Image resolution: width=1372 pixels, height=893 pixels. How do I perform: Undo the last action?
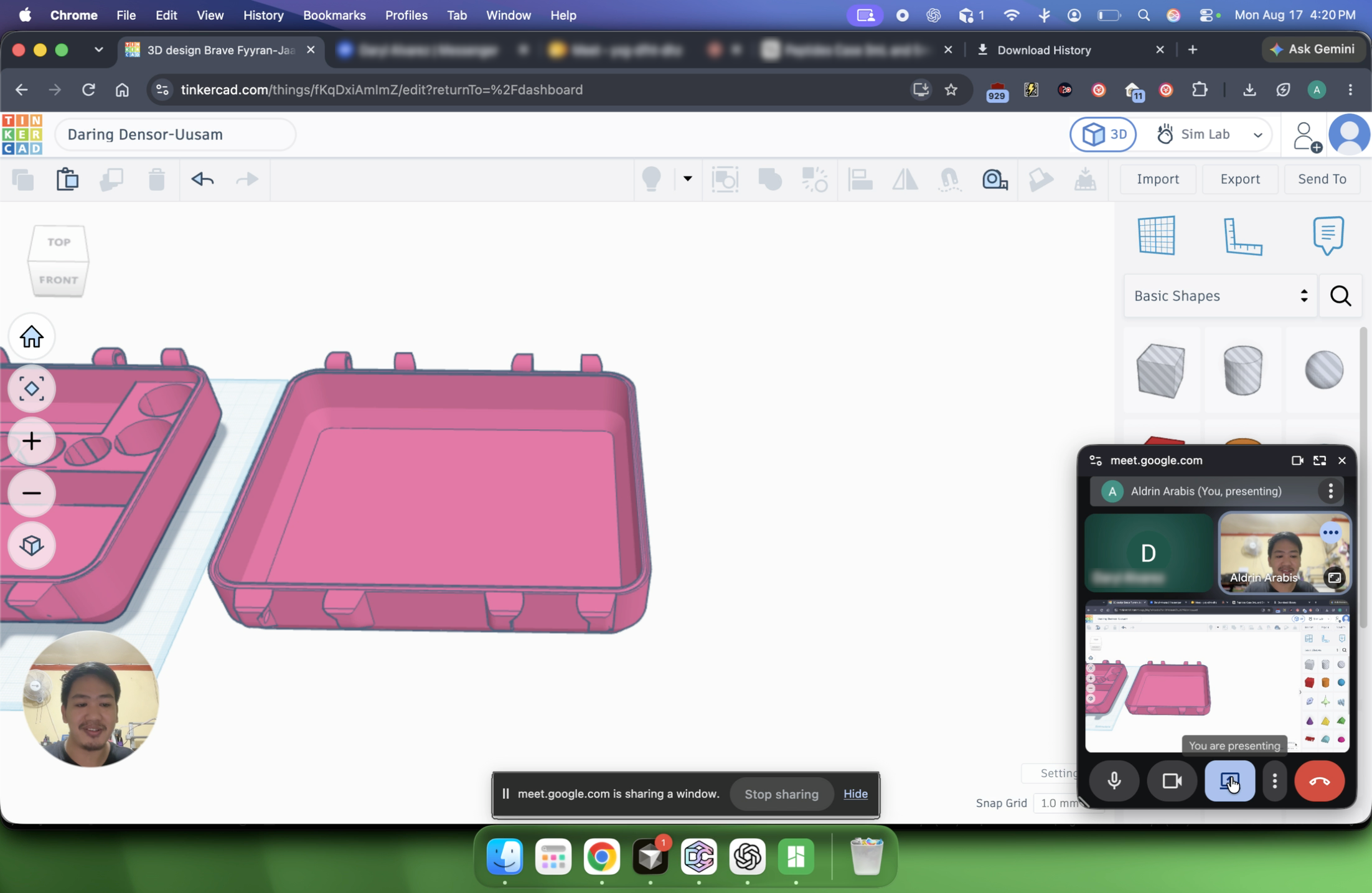tap(202, 179)
